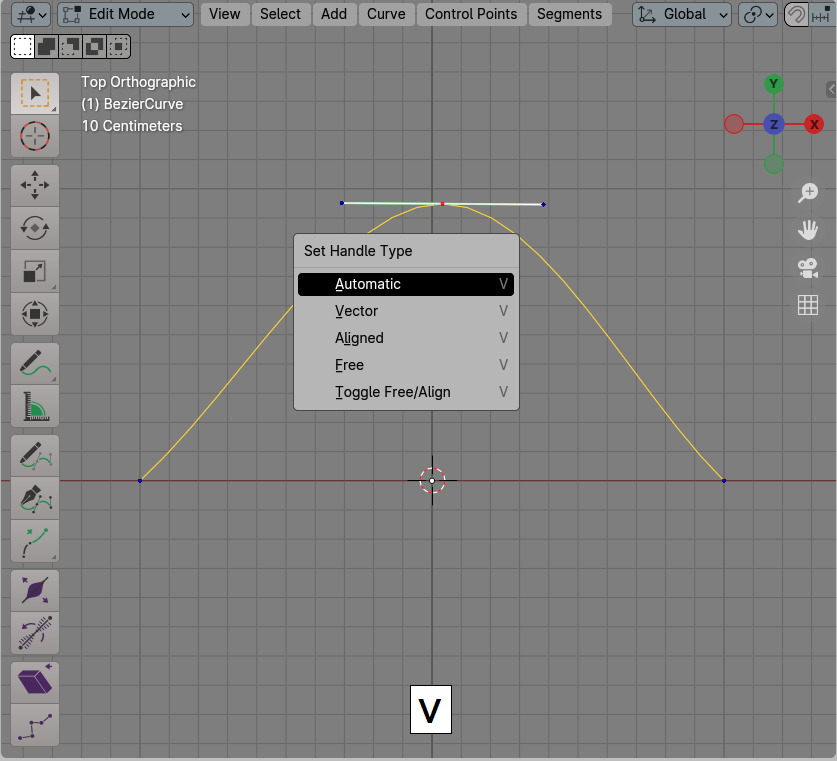Select the Randomize tool
This screenshot has height=761, width=837.
(35, 725)
